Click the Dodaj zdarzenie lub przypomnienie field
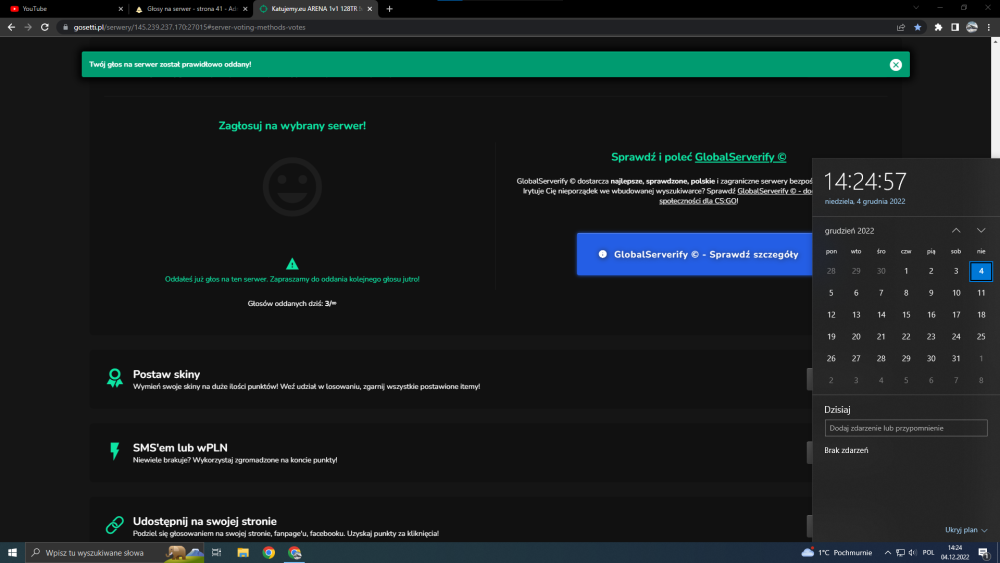The width and height of the screenshot is (1000, 563). click(906, 428)
